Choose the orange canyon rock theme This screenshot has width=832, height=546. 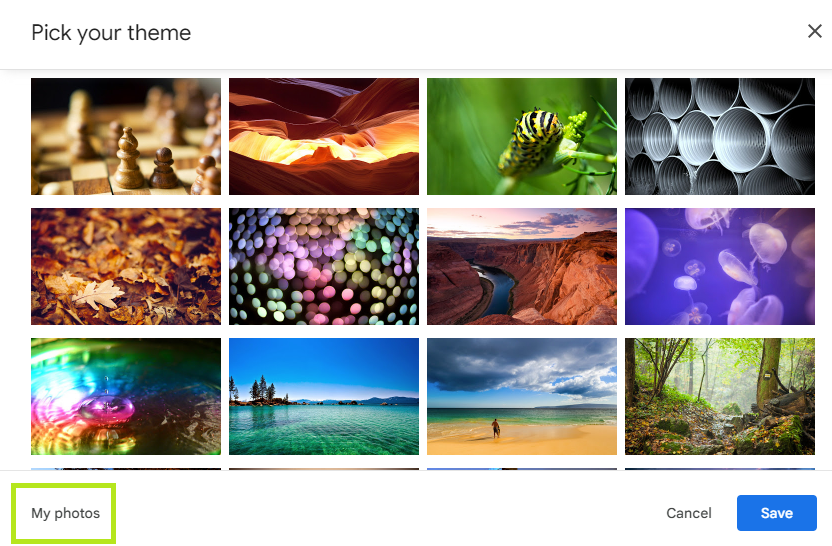coord(324,136)
